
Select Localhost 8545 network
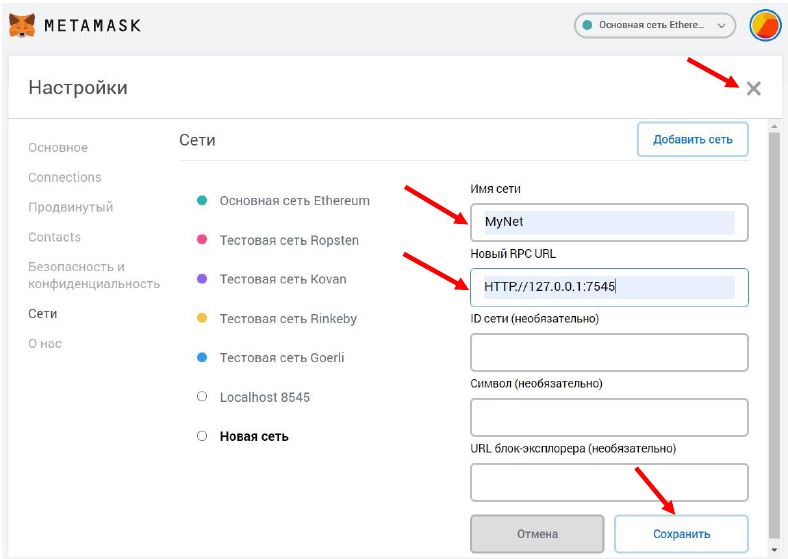pos(264,397)
